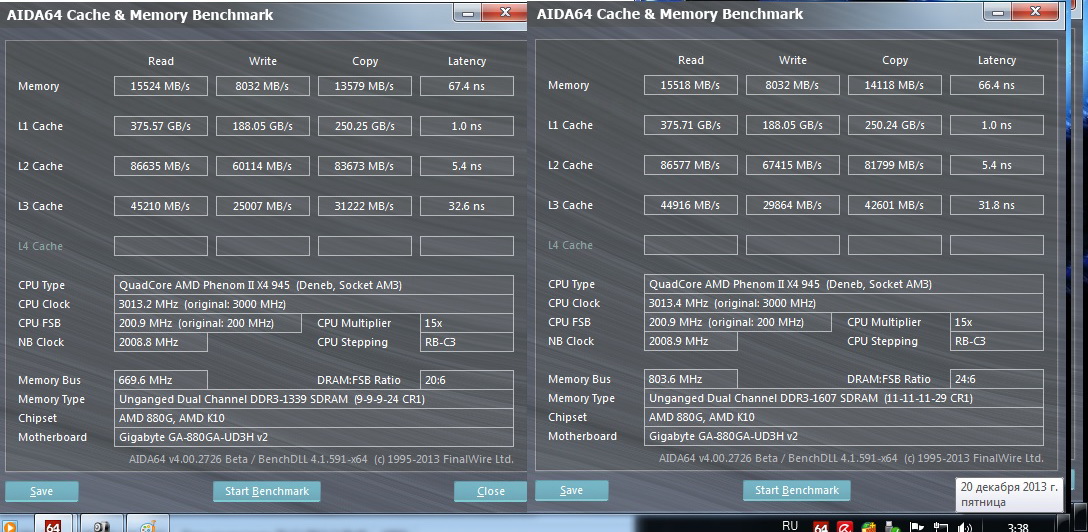The image size is (1088, 532).
Task: Click L2 Cache Write 60114 MB/s
Action: [x=262, y=166]
